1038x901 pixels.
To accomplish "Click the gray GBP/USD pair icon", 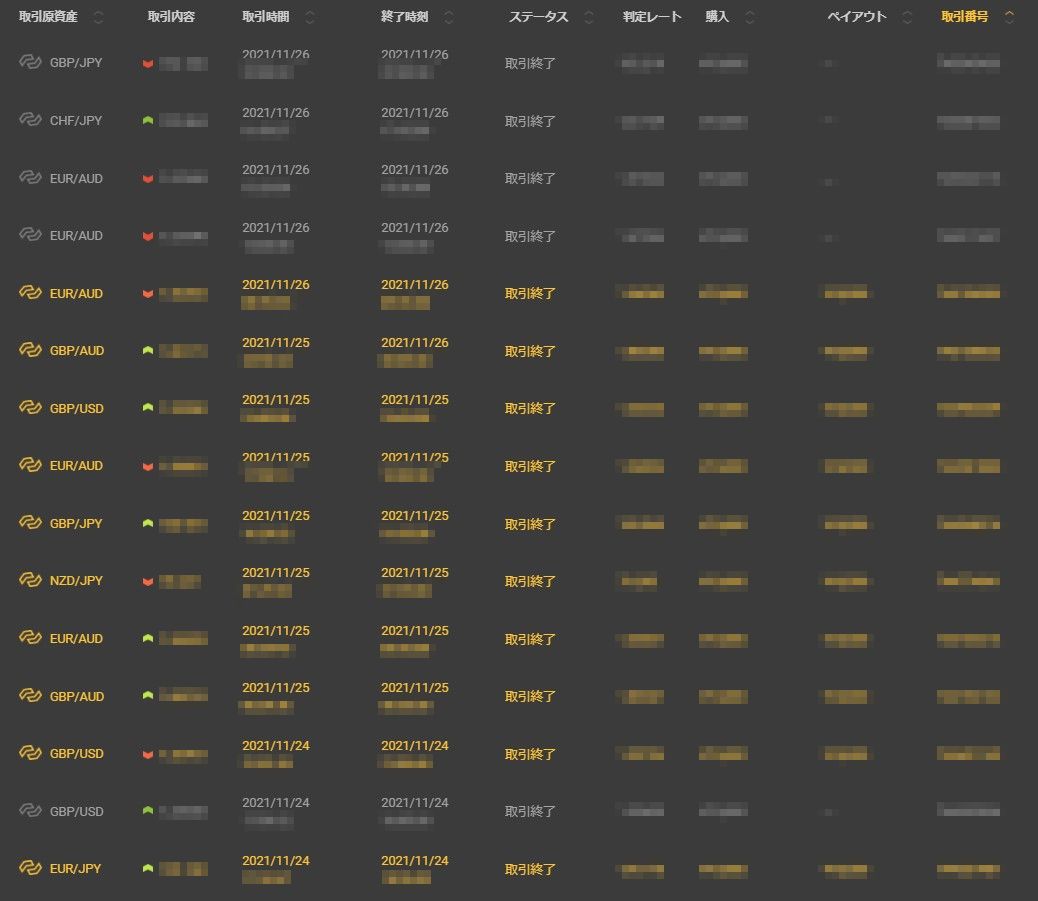I will (x=30, y=811).
